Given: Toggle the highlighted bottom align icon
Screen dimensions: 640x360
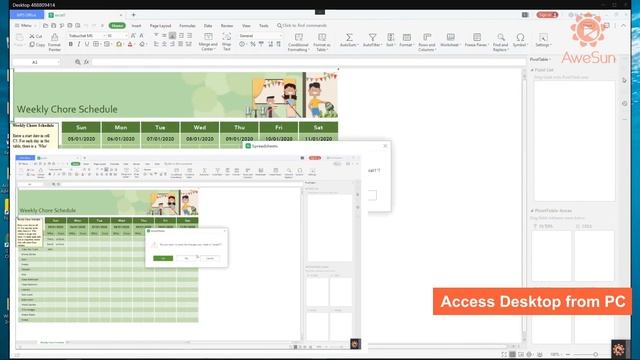Looking at the screenshot, I should click(173, 36).
